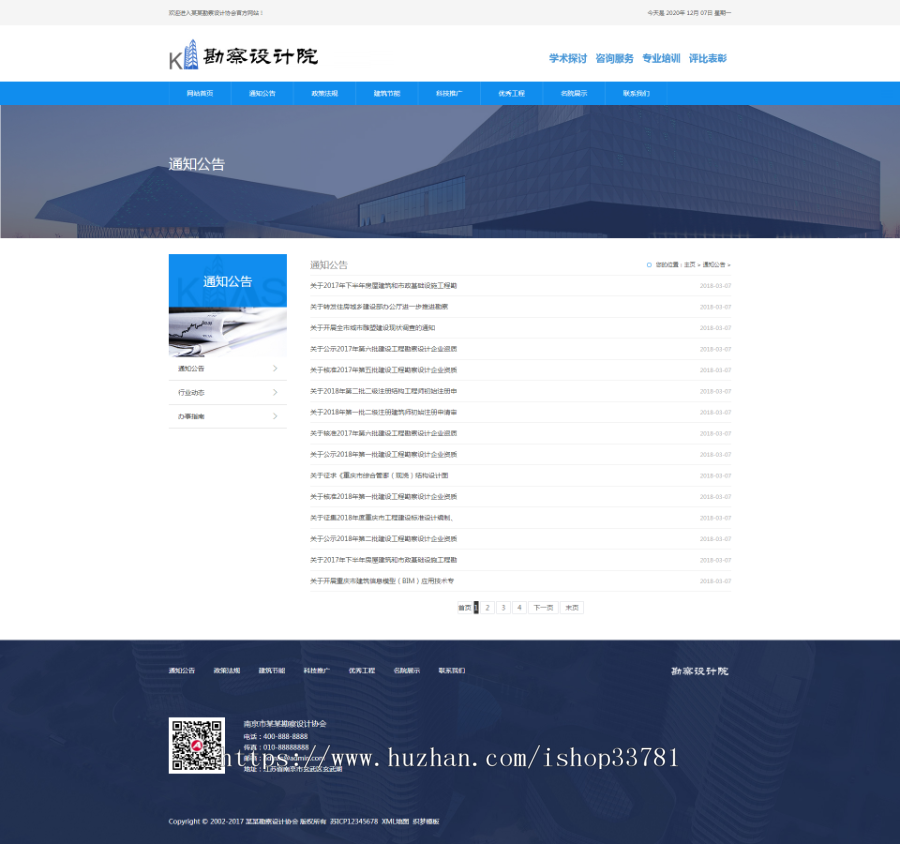Open the first article 关于2017年下半年房屋建筑
Image resolution: width=900 pixels, height=844 pixels.
coord(383,285)
